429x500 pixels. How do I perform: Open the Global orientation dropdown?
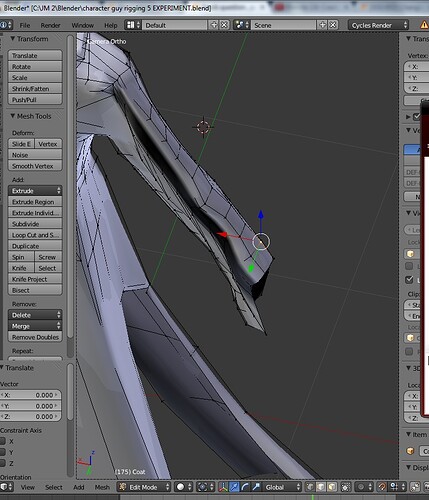click(283, 487)
